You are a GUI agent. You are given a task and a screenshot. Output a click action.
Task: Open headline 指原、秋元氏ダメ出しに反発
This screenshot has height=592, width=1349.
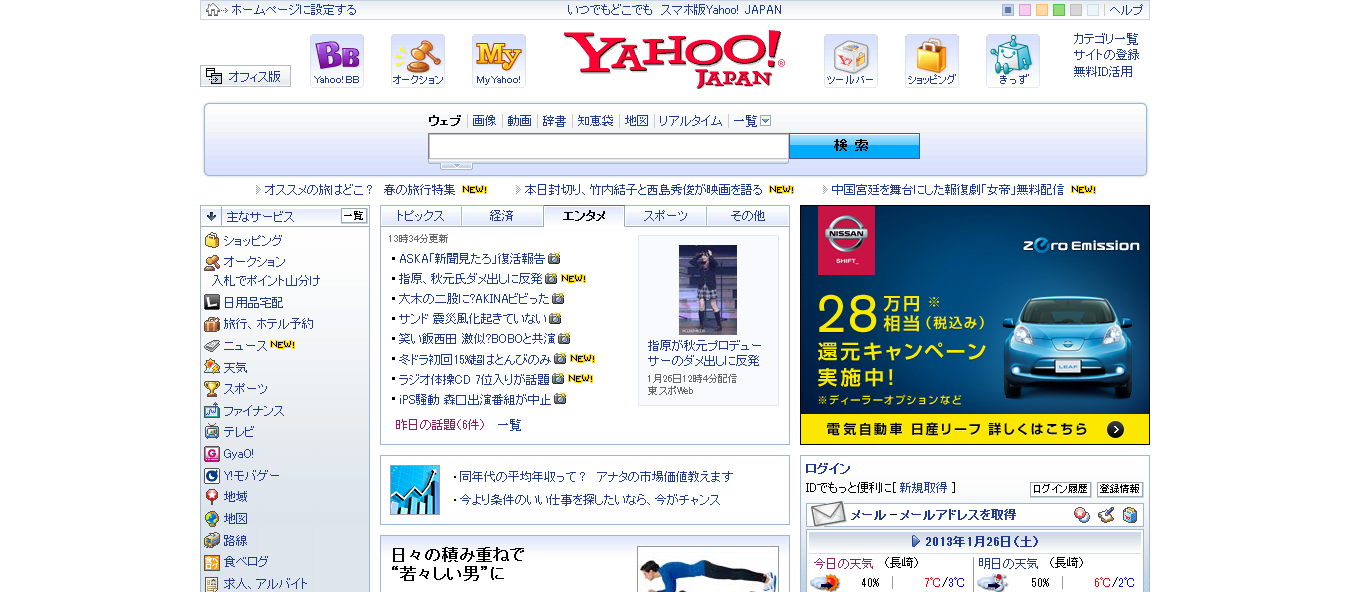(x=471, y=278)
